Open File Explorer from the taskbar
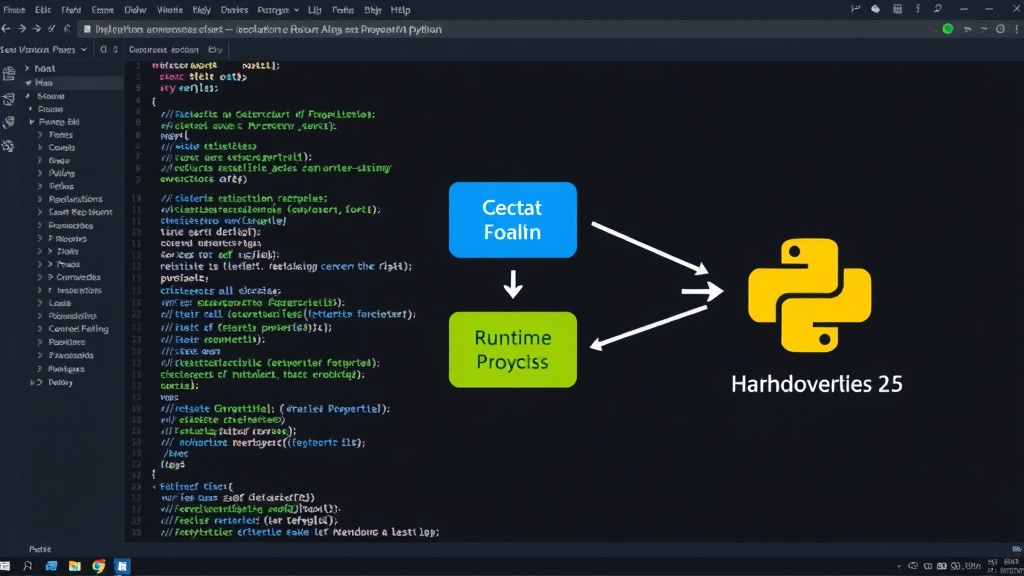This screenshot has height=576, width=1024. coord(74,566)
